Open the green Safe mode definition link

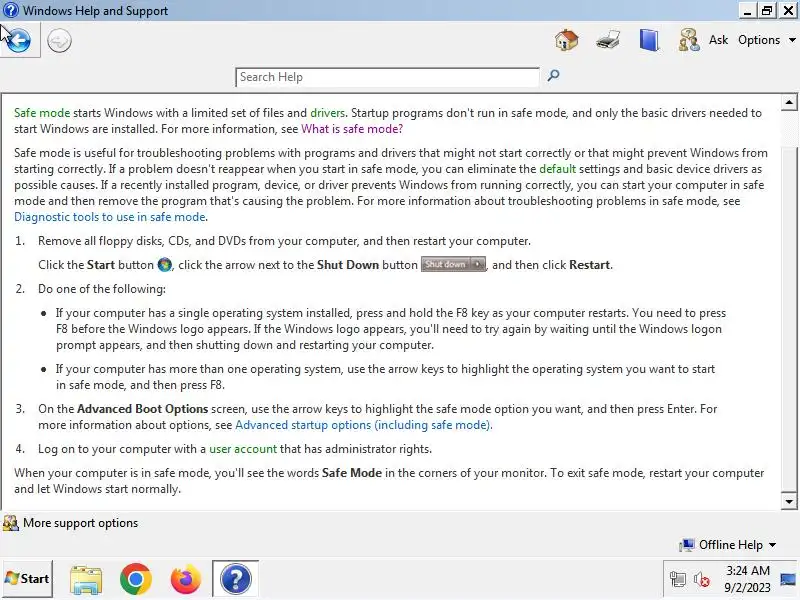[x=42, y=113]
